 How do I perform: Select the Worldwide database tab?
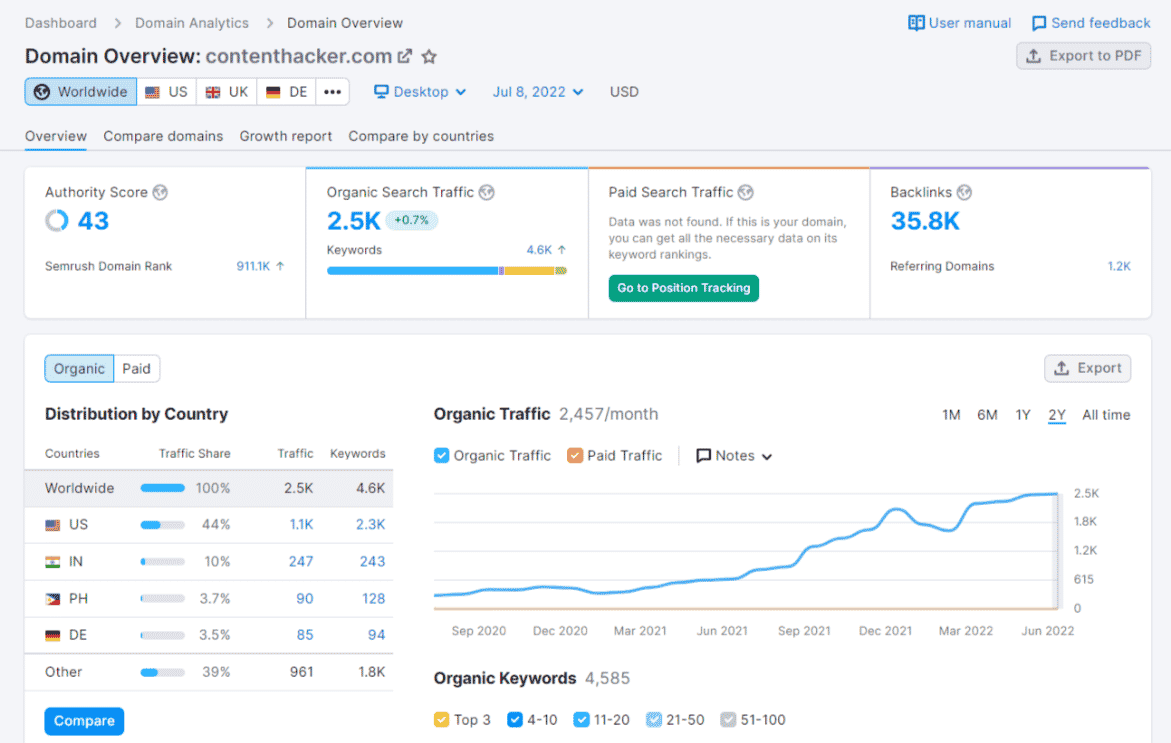(x=81, y=92)
